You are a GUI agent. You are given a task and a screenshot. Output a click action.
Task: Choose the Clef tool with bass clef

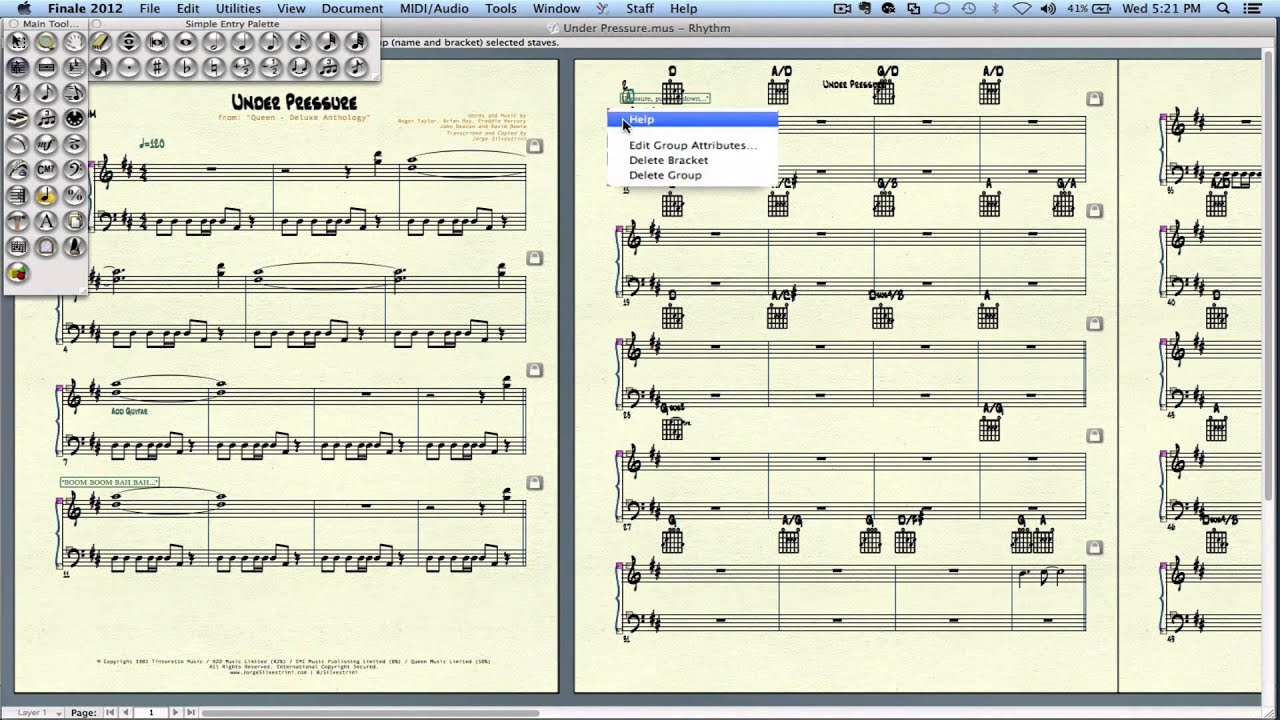74,169
